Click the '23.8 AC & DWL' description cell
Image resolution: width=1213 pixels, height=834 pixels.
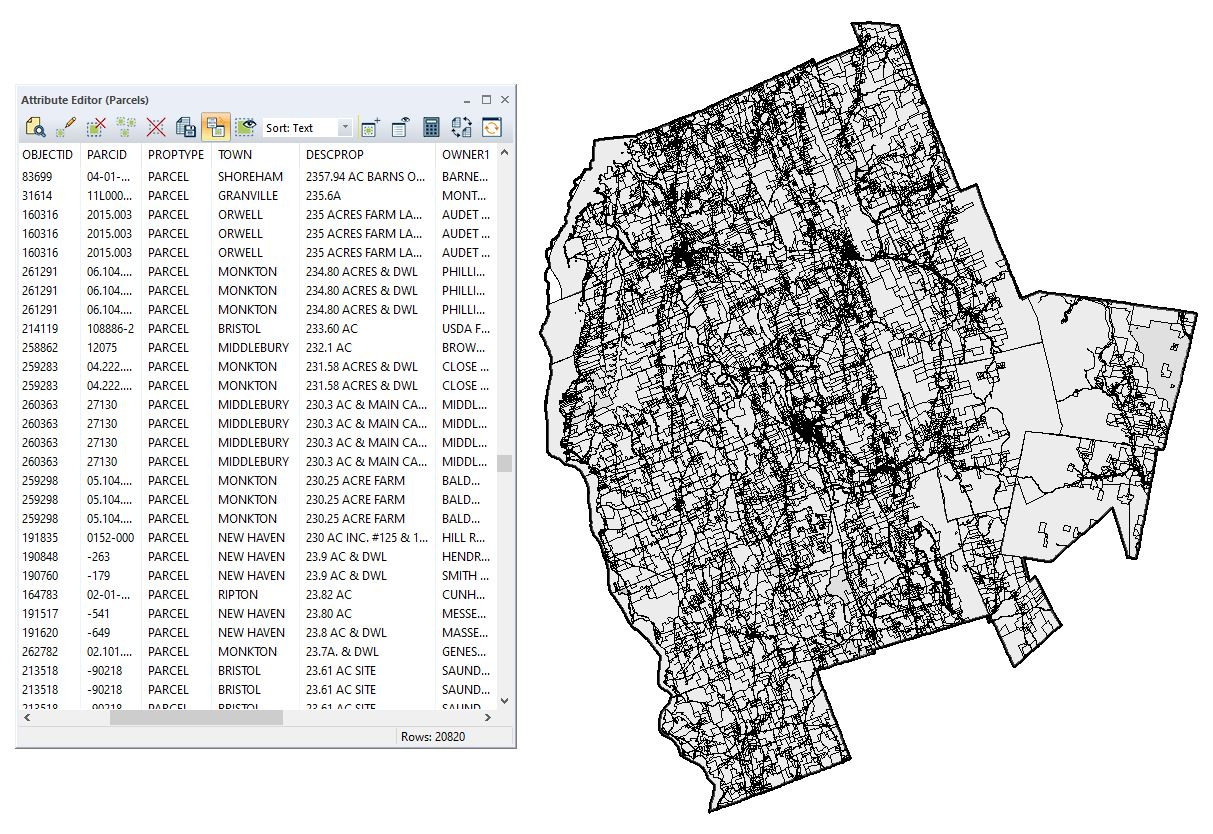(x=345, y=633)
